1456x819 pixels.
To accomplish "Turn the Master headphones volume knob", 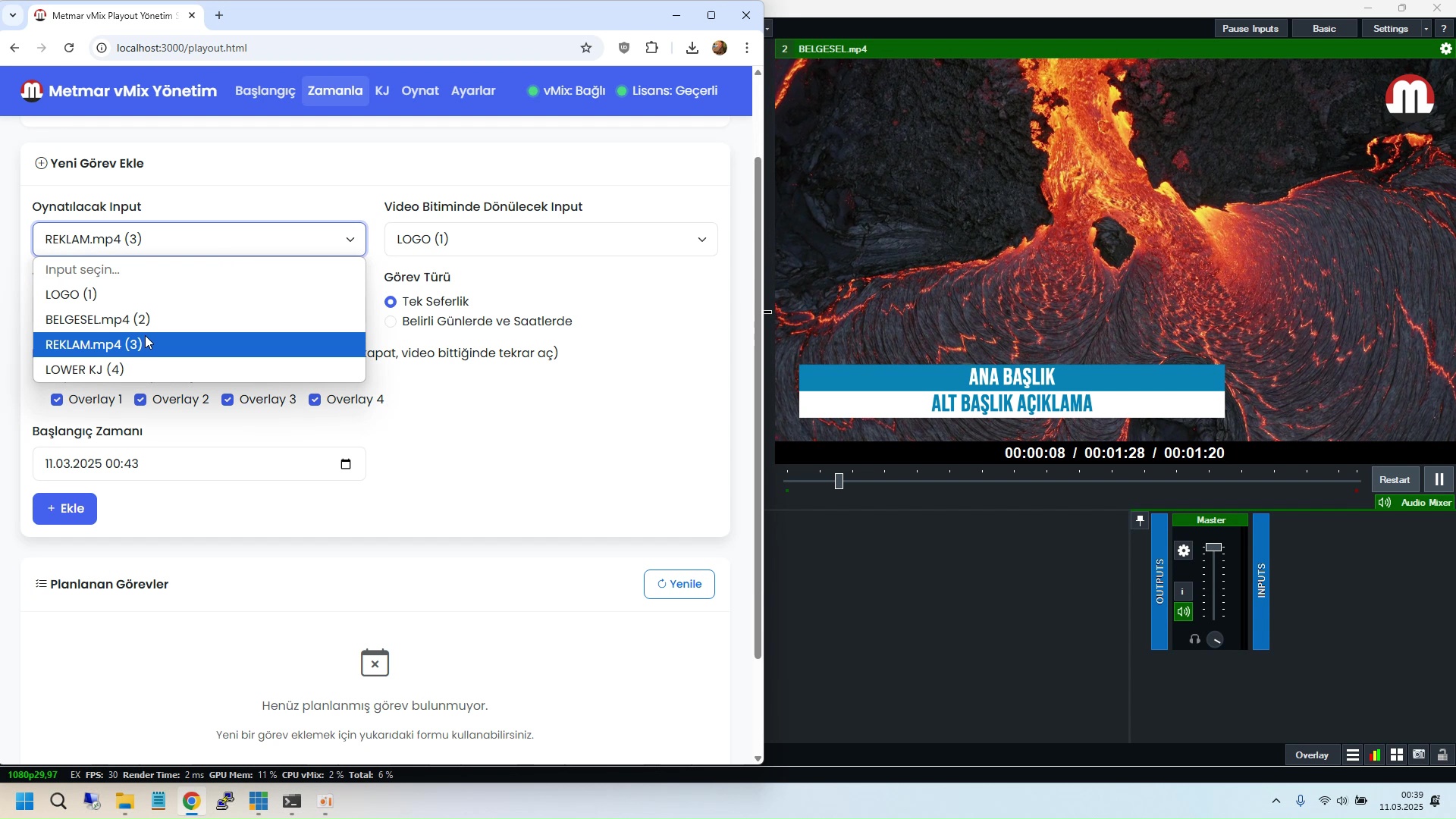I will pyautogui.click(x=1215, y=640).
